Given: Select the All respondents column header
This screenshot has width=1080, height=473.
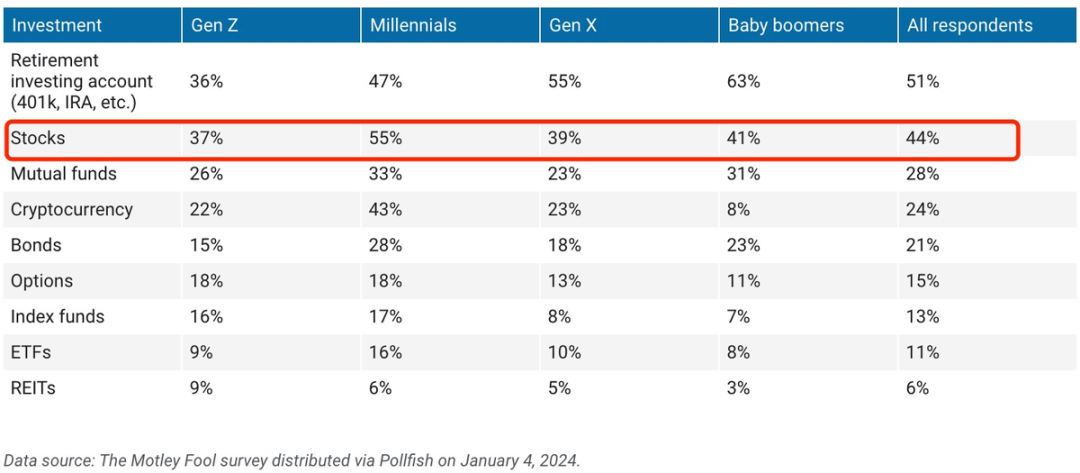Looking at the screenshot, I should tap(970, 25).
